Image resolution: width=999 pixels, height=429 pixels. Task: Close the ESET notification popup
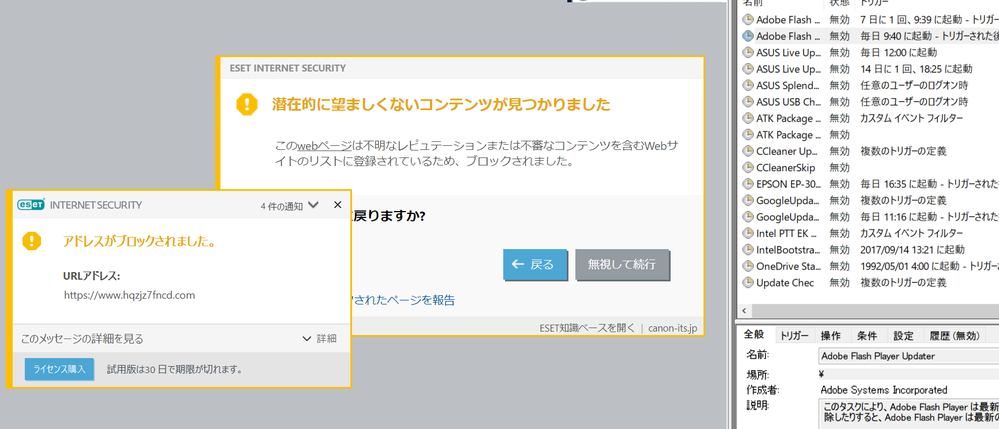click(338, 205)
